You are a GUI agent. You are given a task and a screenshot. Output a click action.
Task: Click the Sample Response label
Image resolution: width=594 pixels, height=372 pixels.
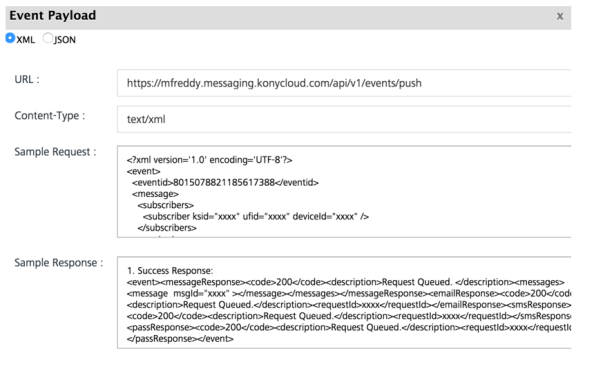[x=59, y=263]
